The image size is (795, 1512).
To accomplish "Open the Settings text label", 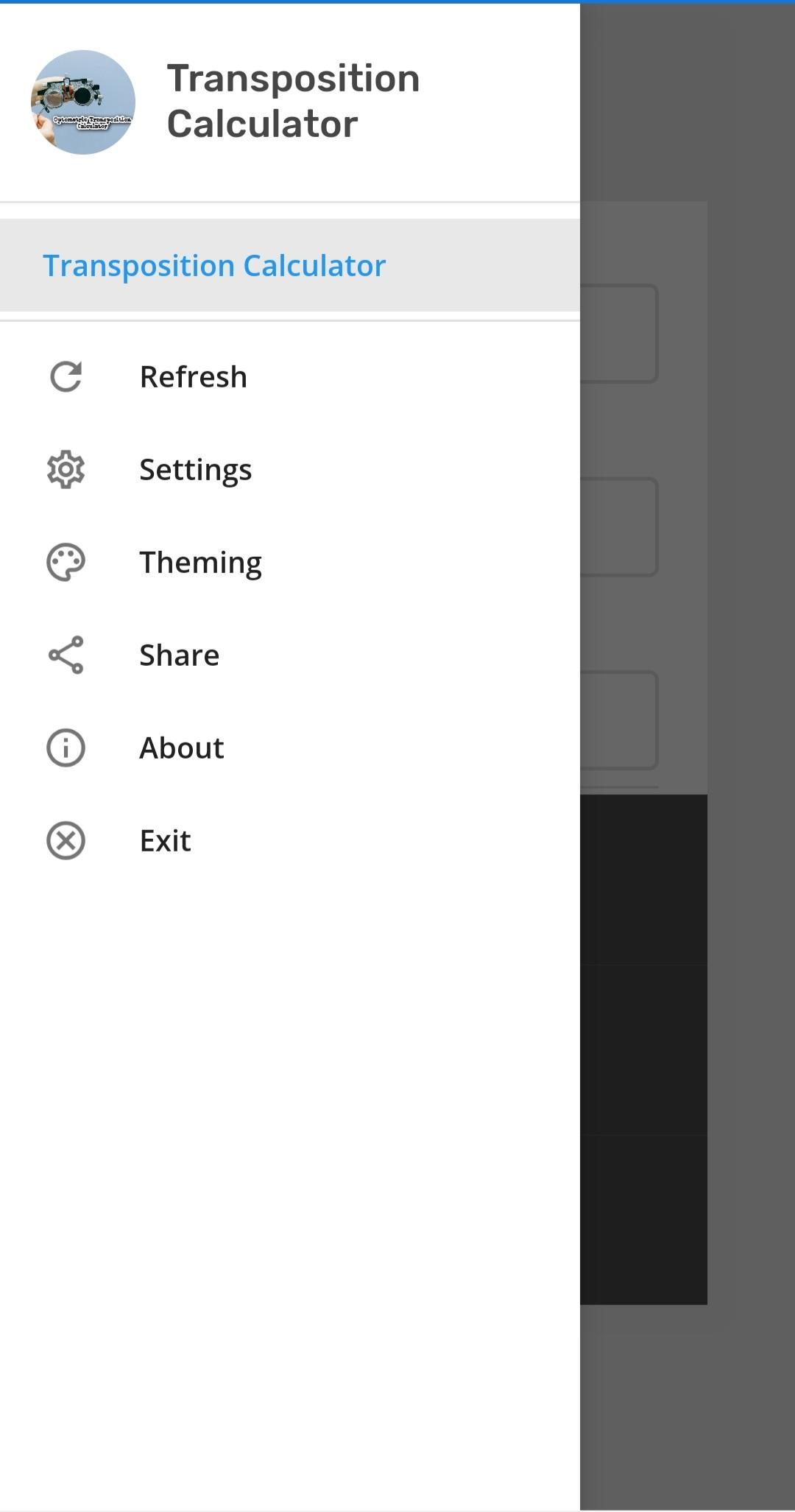I will pyautogui.click(x=196, y=470).
